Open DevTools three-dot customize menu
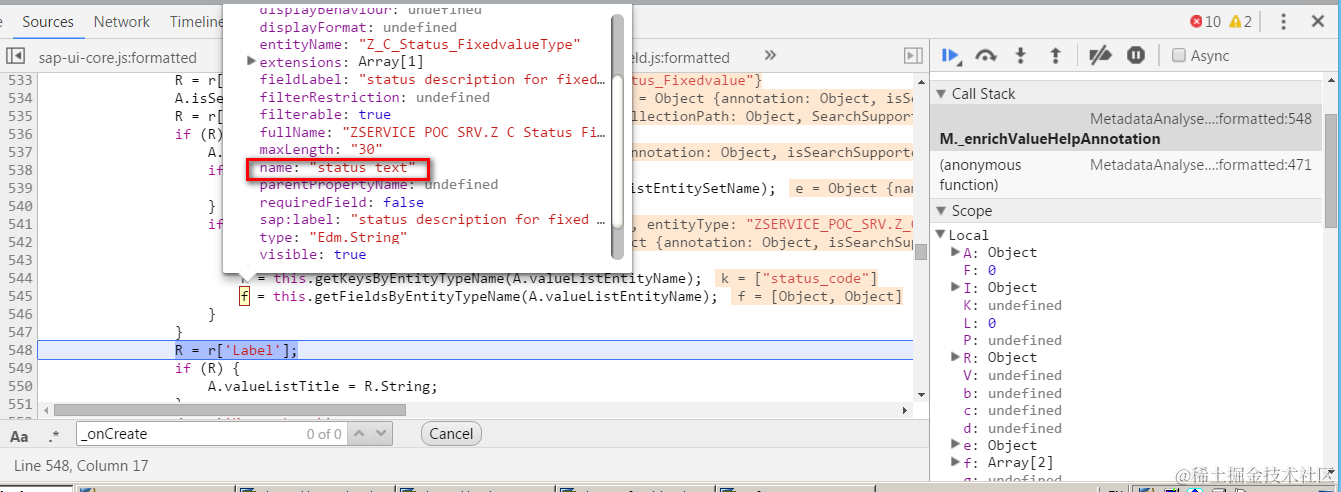The image size is (1341, 492). pyautogui.click(x=1284, y=21)
